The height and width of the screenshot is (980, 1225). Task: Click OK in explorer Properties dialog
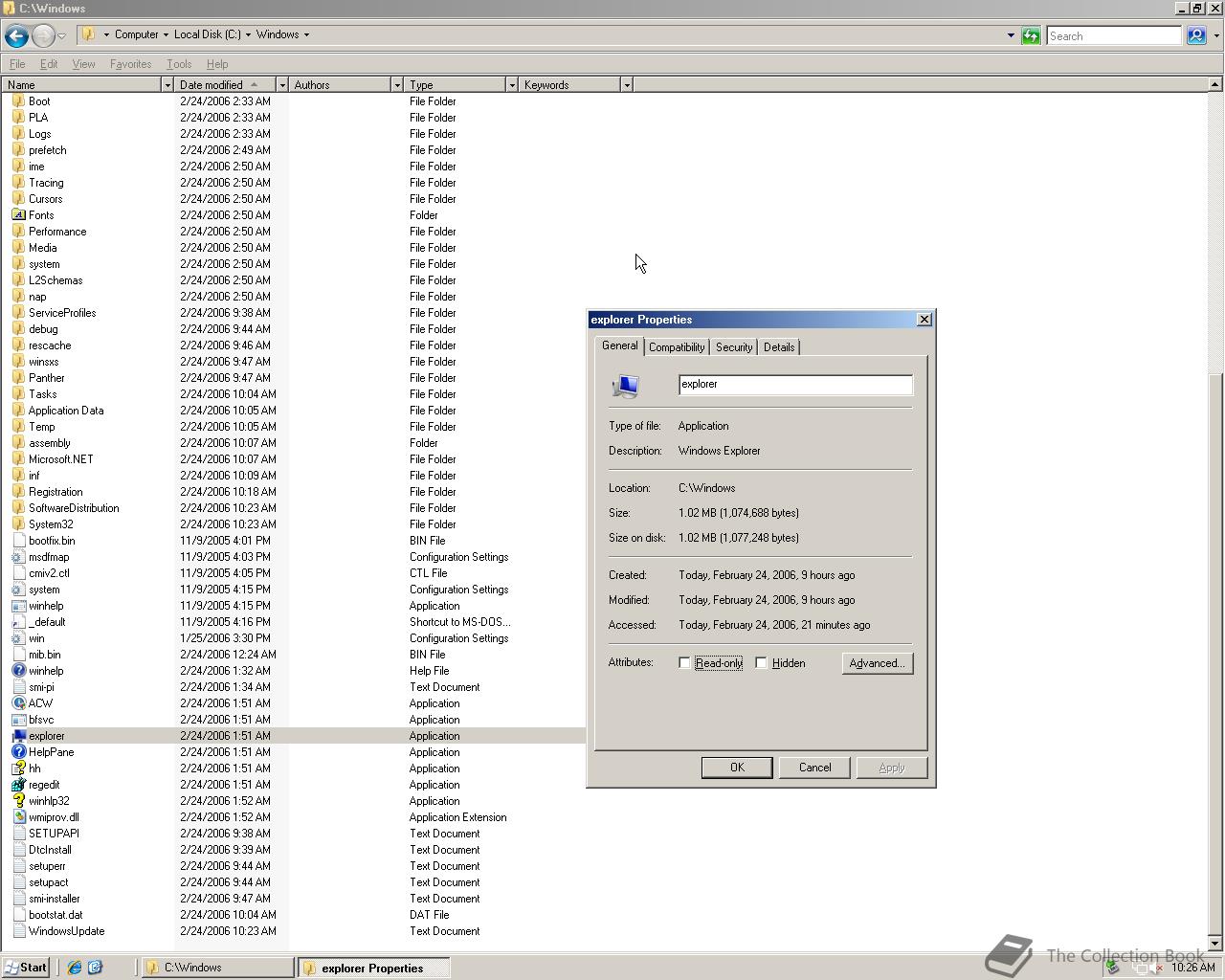[x=737, y=768]
